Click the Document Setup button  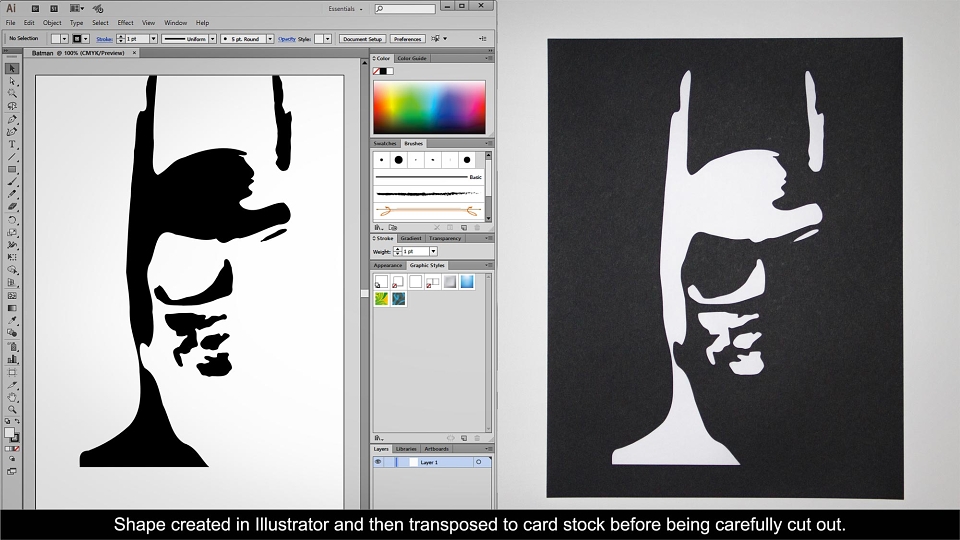click(x=362, y=39)
